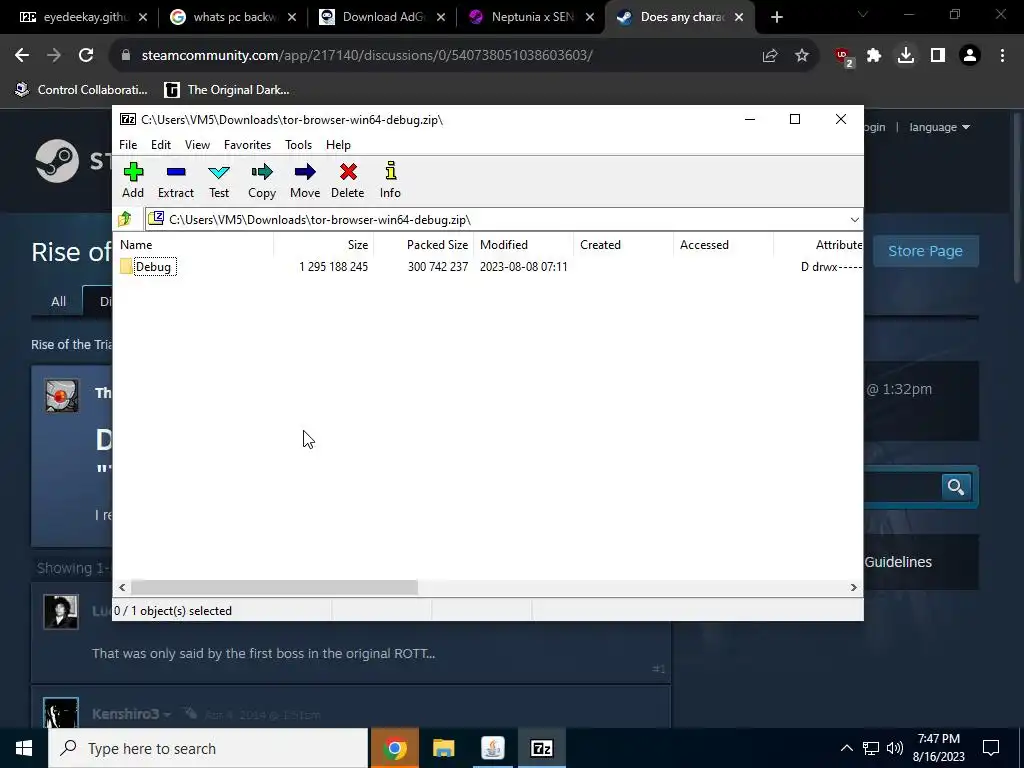Switch to the Neptunia x SEN tab
This screenshot has height=768, width=1024.
coord(531,17)
